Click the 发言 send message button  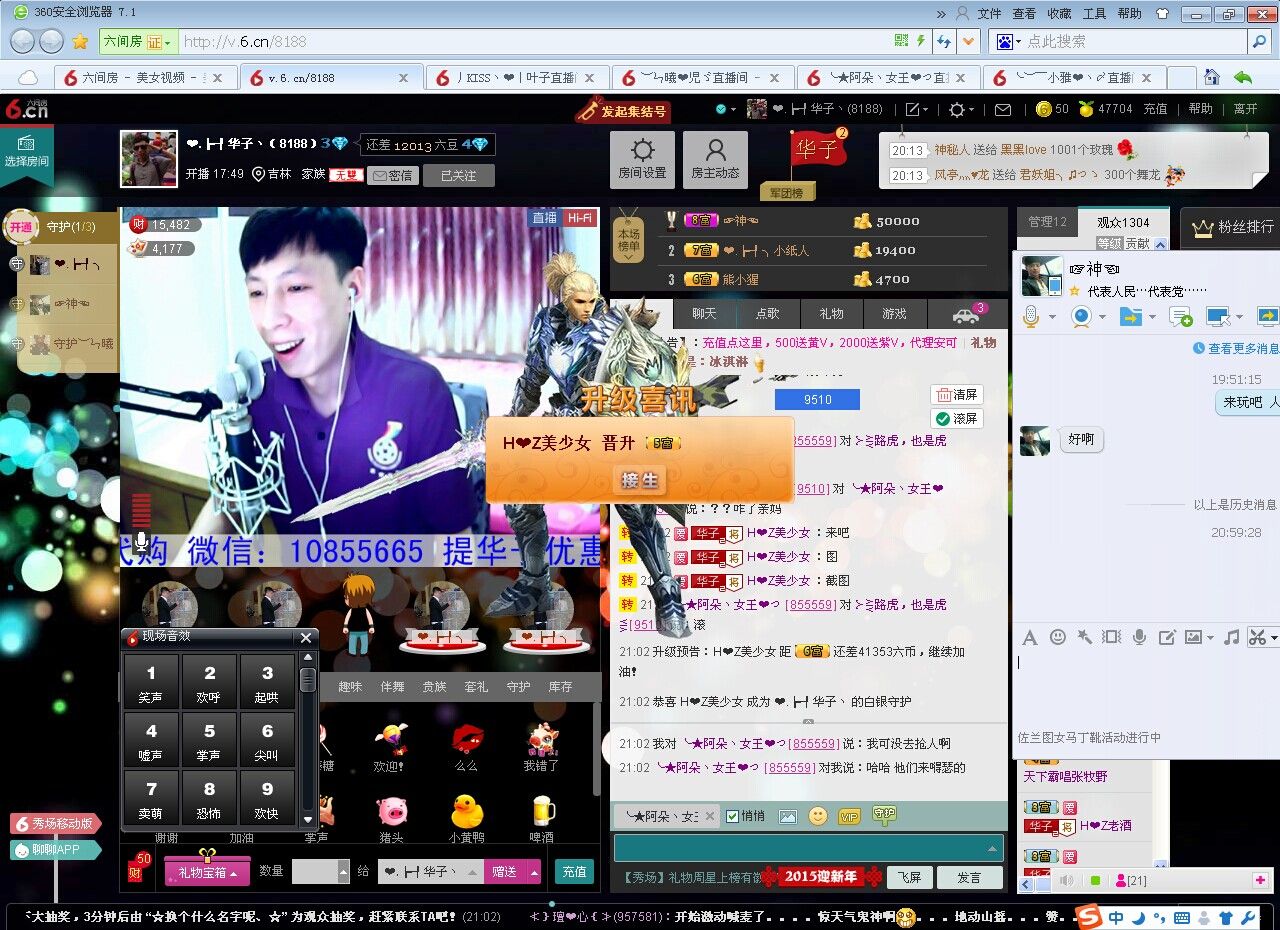(969, 877)
